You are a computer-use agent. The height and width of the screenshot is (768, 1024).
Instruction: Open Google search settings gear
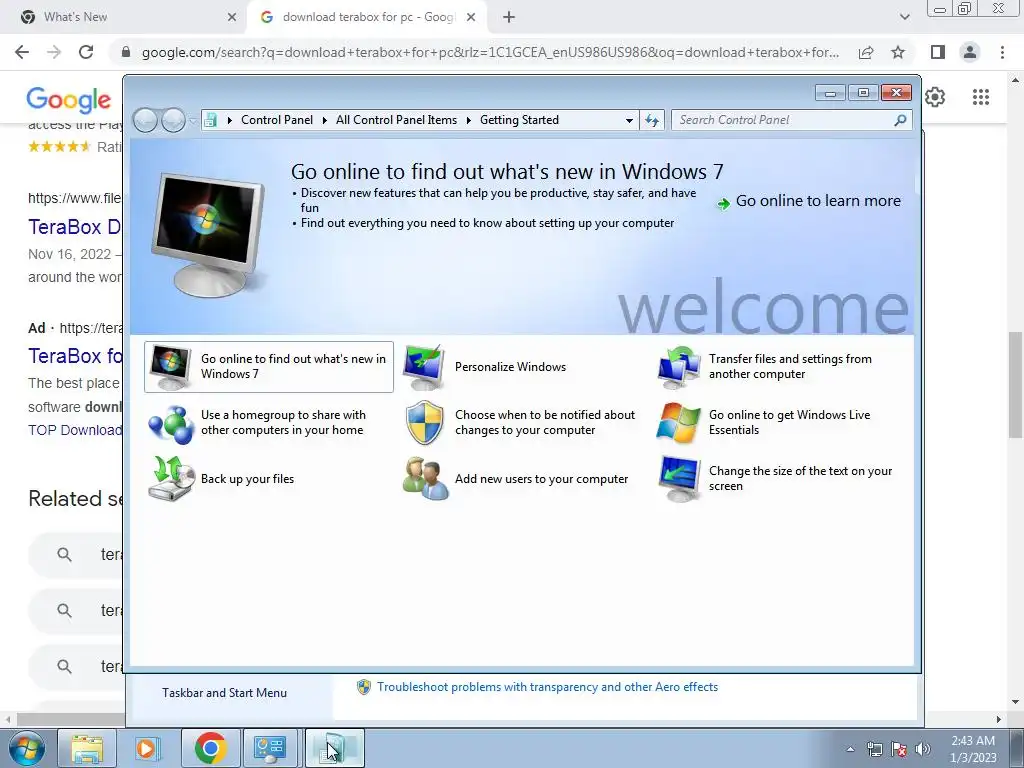pos(935,97)
